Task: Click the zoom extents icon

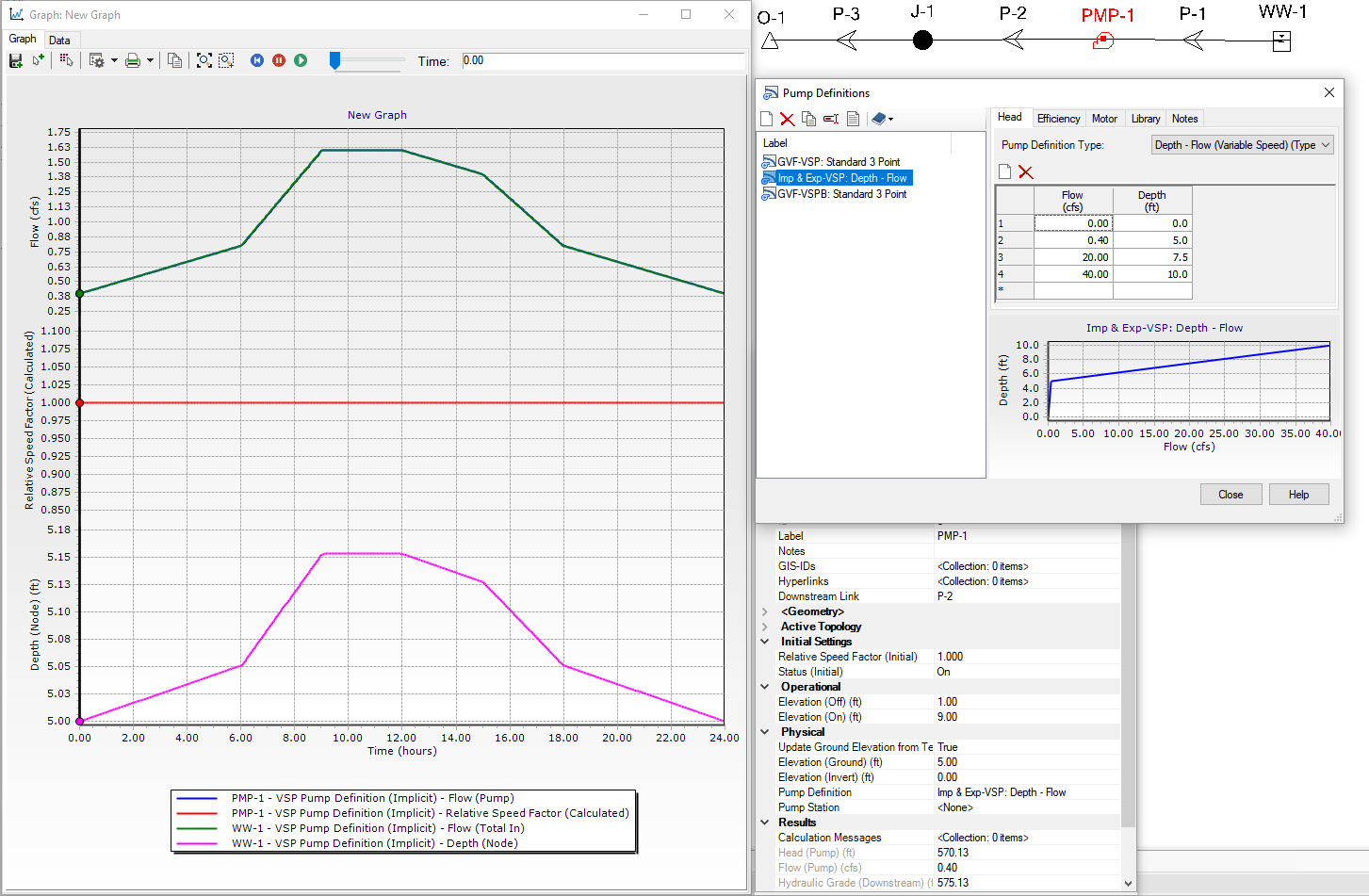Action: click(204, 60)
